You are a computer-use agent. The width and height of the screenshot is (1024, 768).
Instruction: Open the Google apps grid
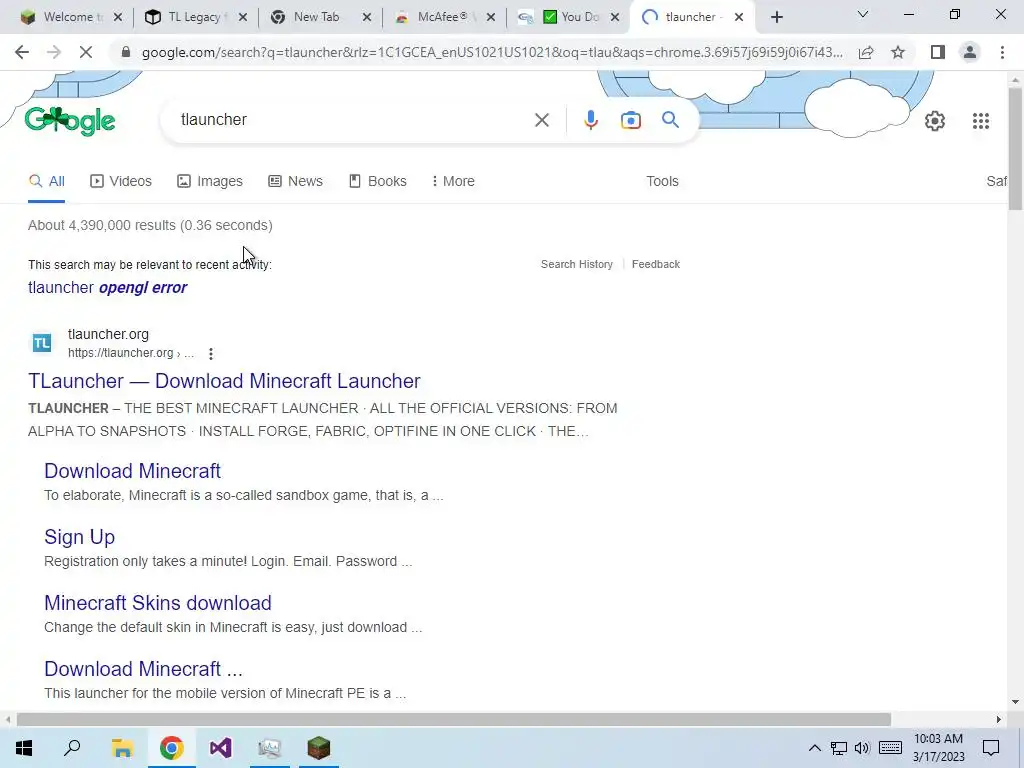click(x=980, y=121)
